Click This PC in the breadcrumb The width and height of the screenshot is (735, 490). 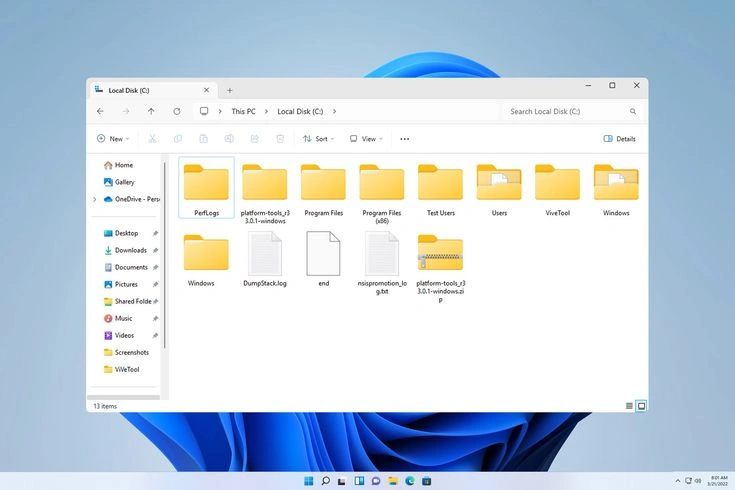(x=243, y=112)
